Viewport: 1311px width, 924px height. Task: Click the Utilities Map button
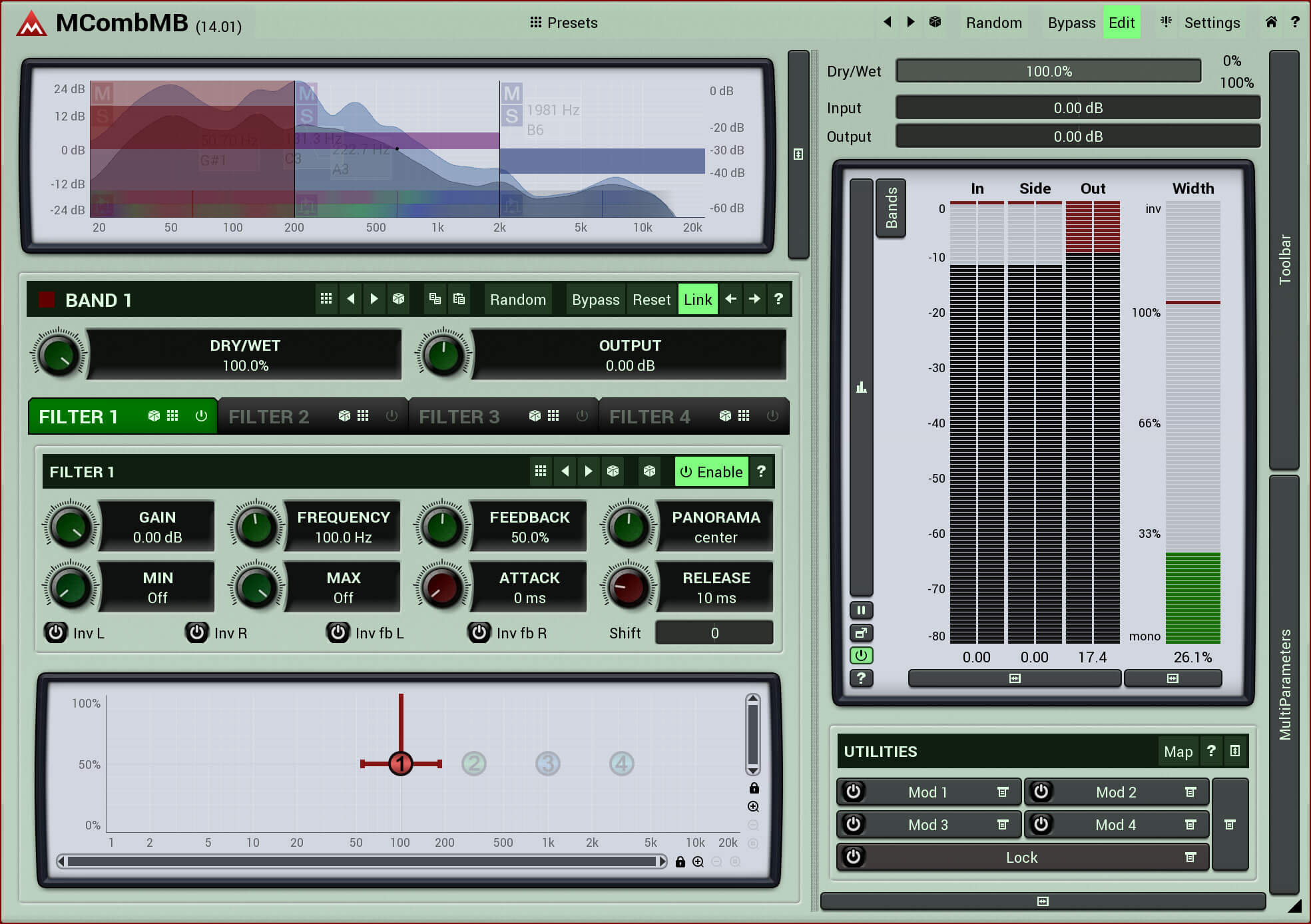click(x=1178, y=752)
